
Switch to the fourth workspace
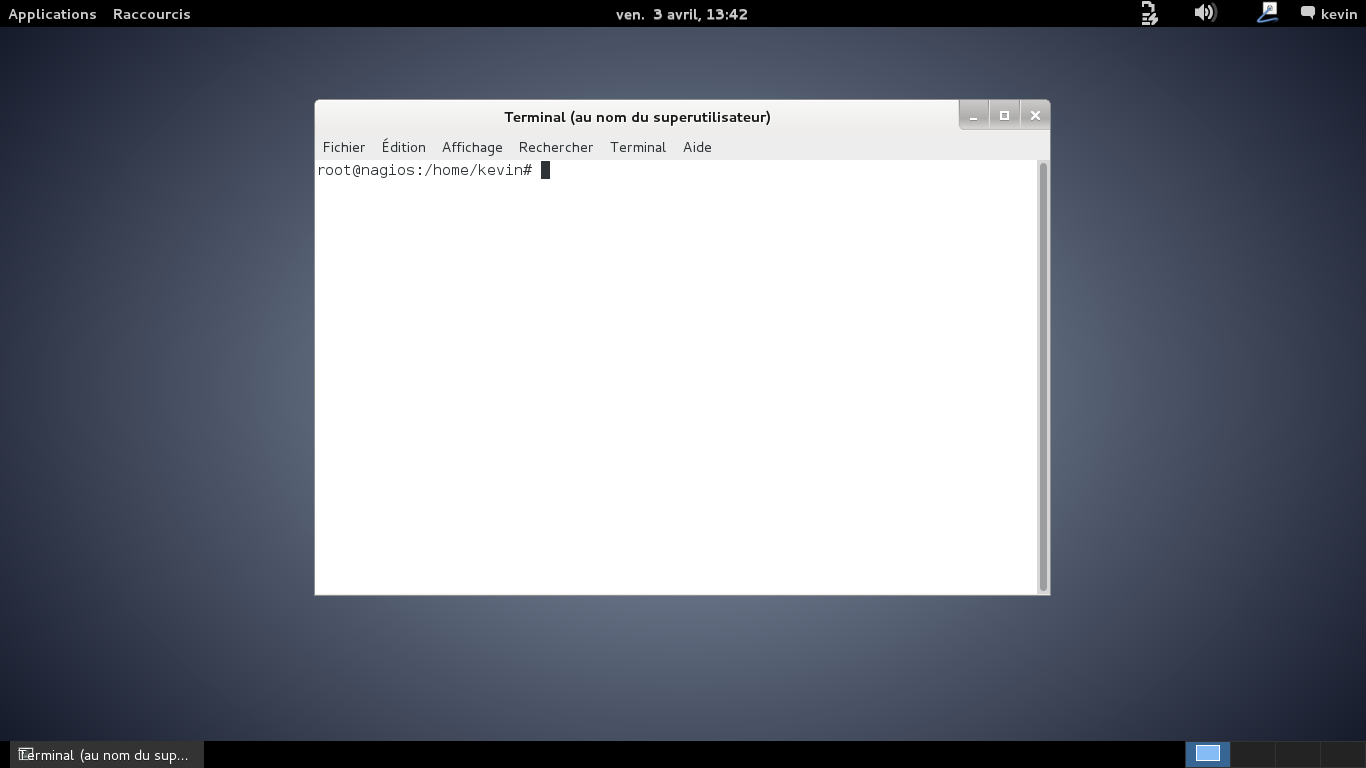pyautogui.click(x=1343, y=754)
